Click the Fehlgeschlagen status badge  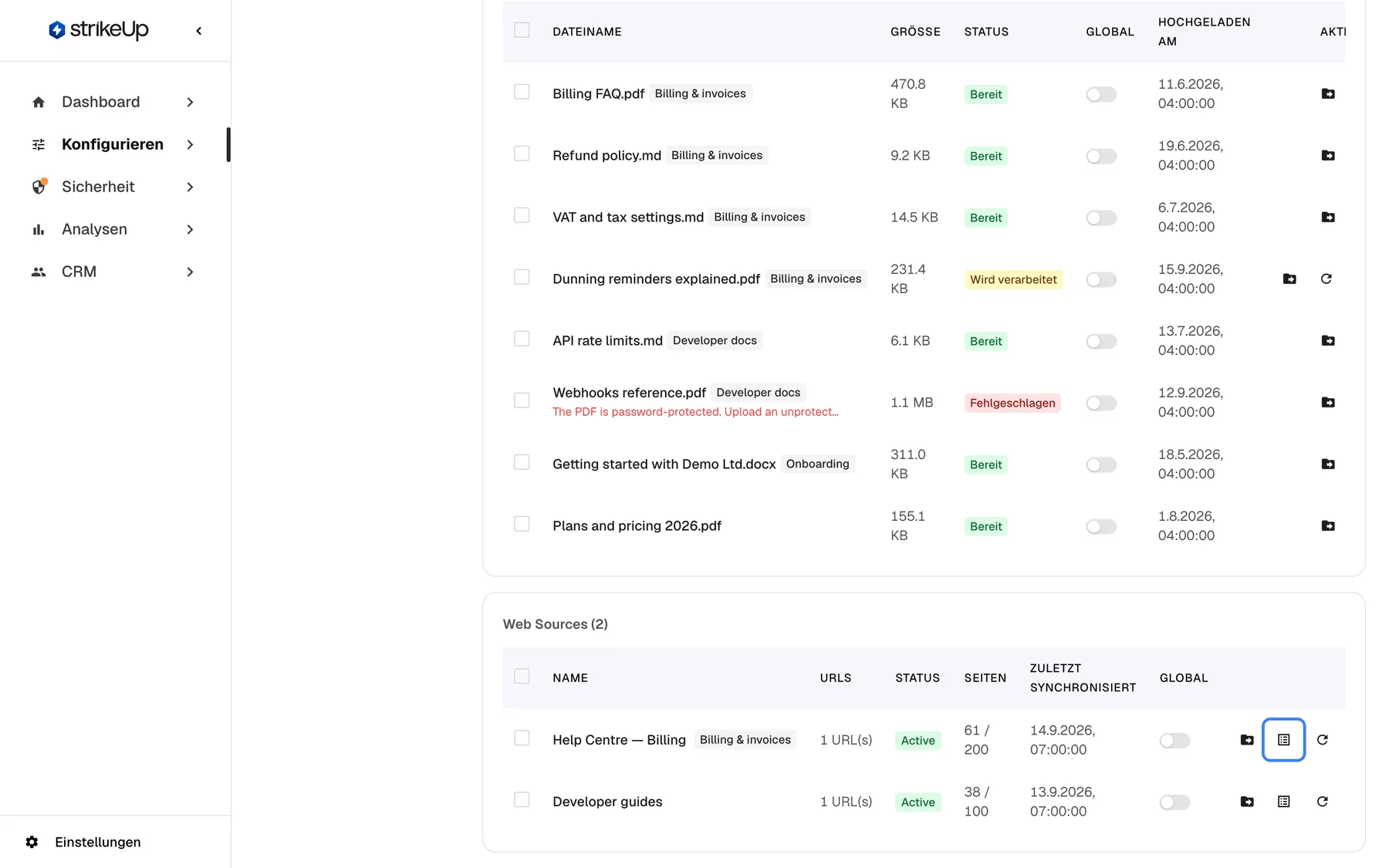1012,403
